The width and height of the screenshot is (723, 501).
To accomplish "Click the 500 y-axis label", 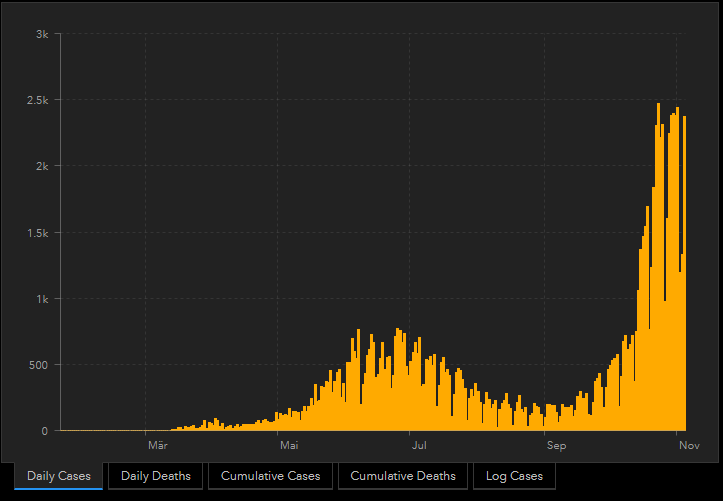I will click(x=38, y=365).
